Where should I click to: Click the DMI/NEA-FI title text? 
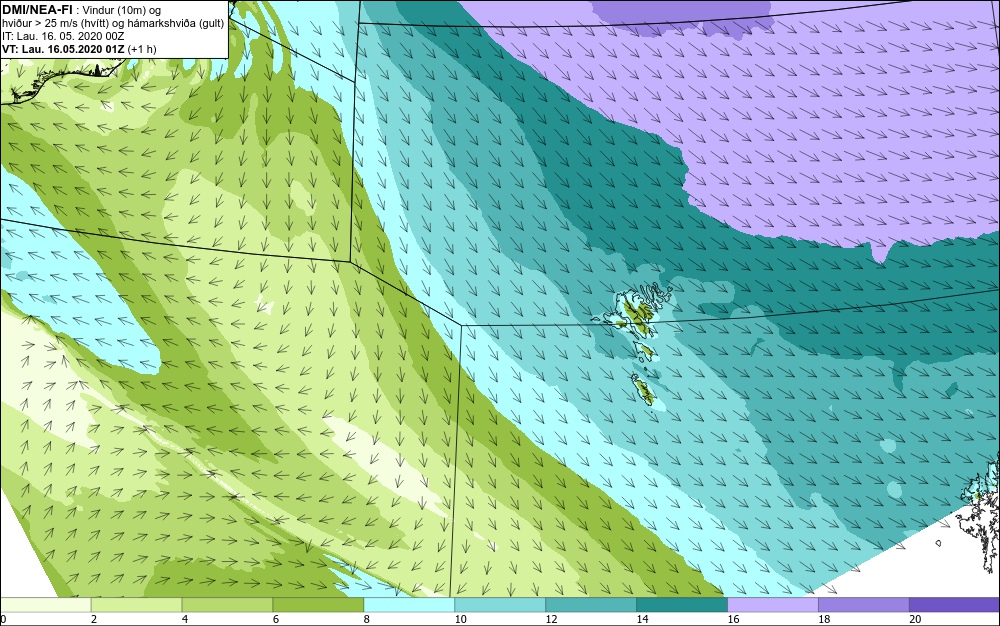[37, 9]
